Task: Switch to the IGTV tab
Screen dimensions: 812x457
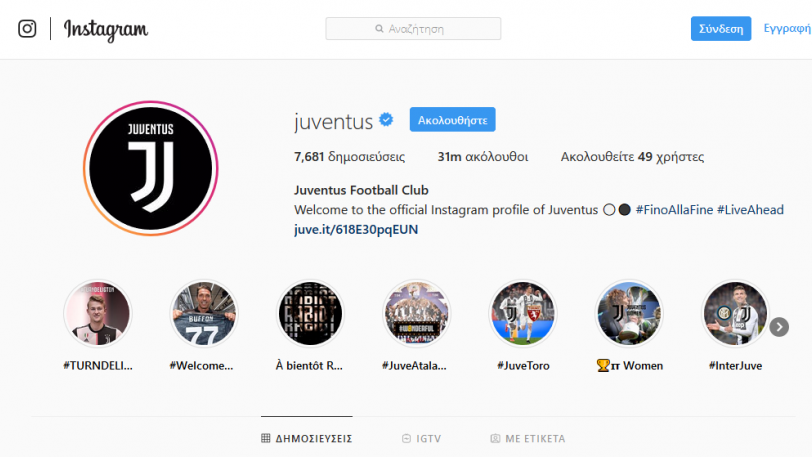Action: coord(422,438)
